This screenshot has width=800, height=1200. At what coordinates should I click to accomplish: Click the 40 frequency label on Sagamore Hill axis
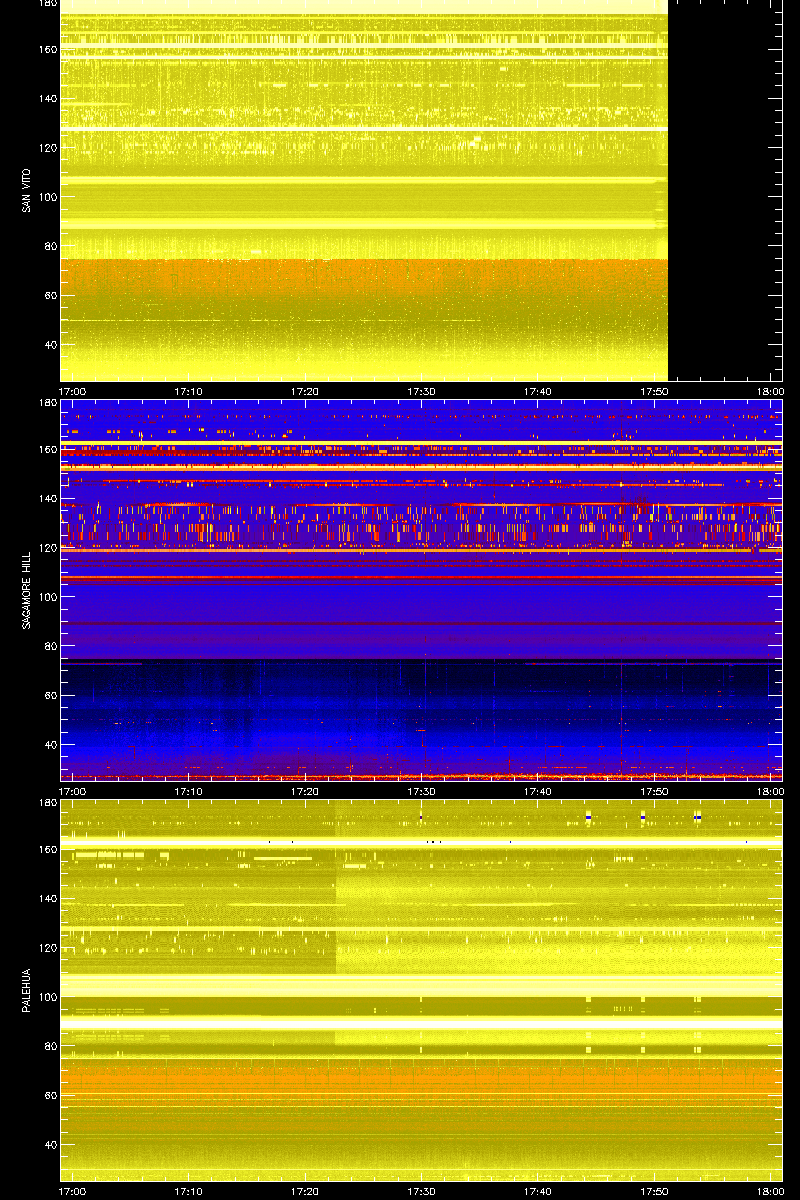point(49,745)
